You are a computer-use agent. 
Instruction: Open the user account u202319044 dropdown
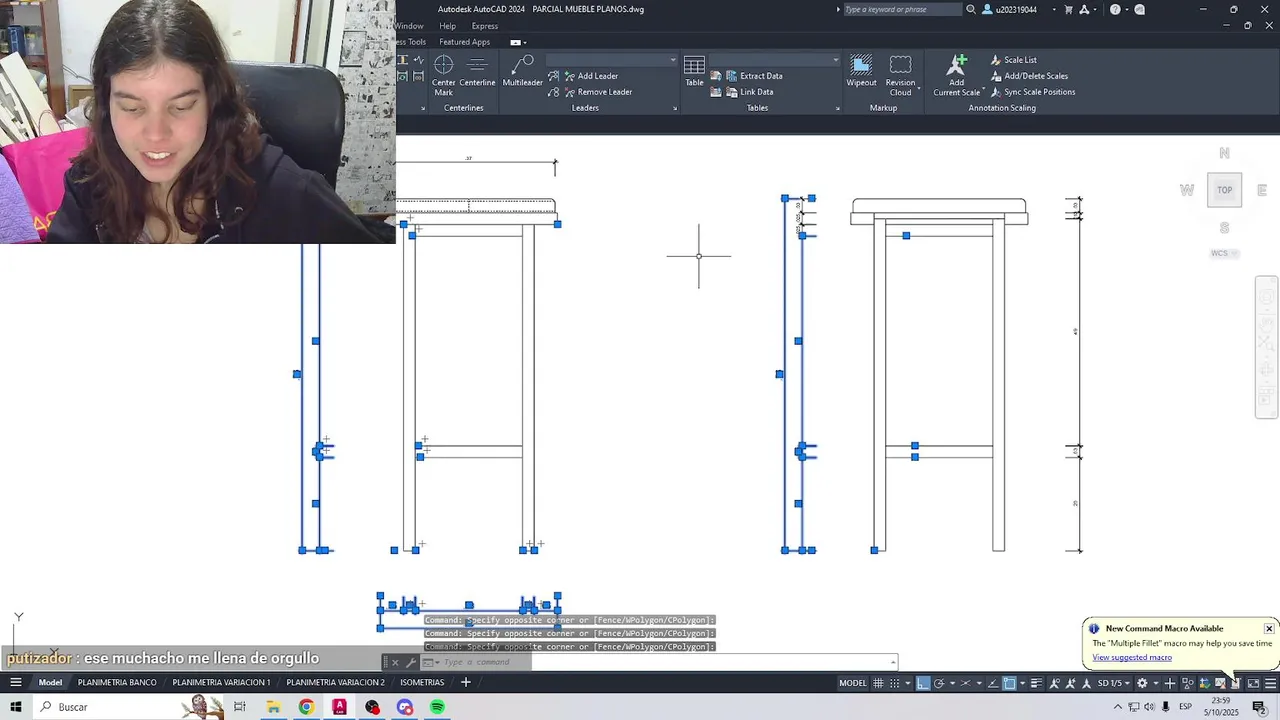click(1016, 10)
